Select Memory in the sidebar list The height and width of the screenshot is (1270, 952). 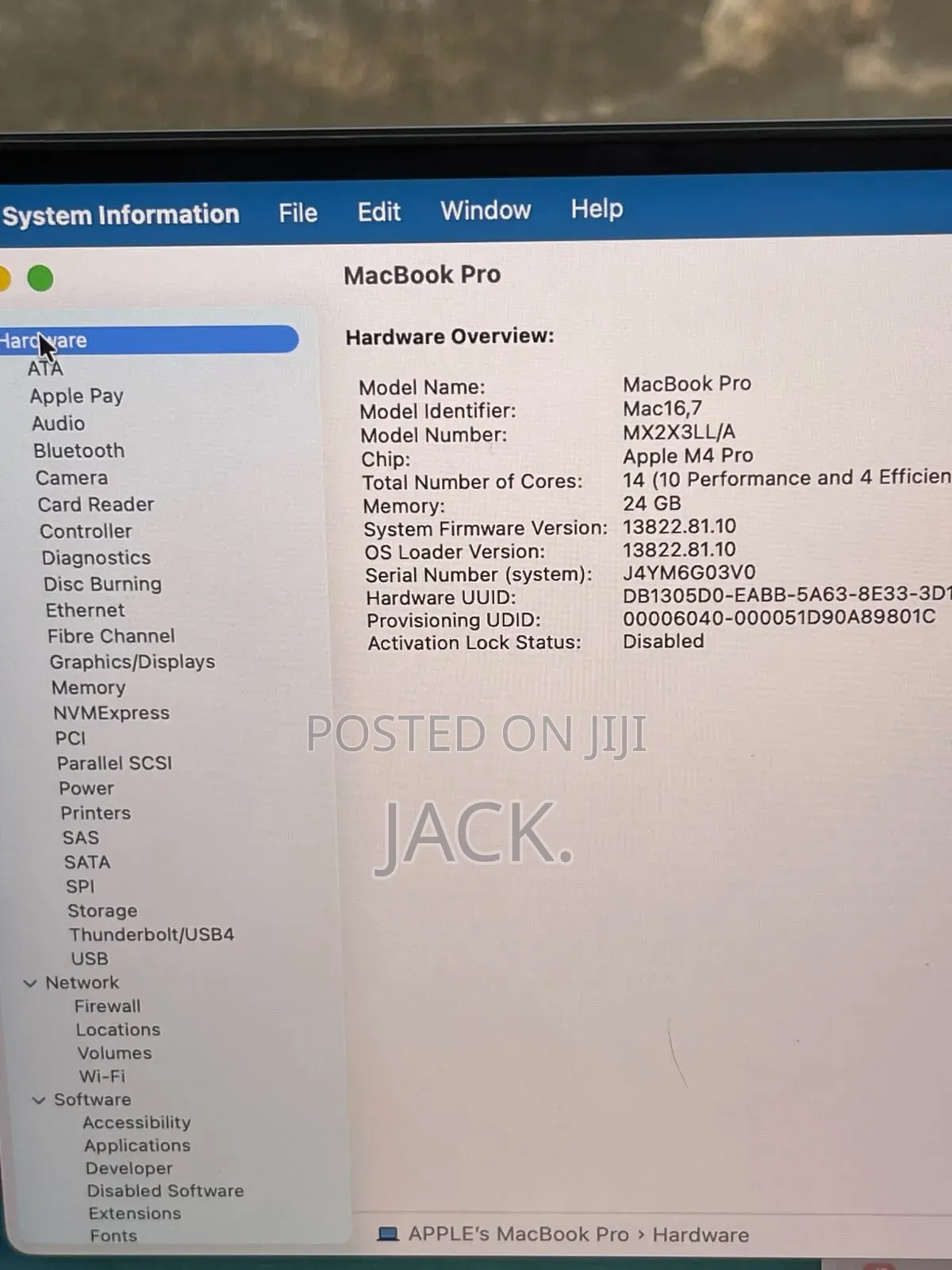click(89, 687)
